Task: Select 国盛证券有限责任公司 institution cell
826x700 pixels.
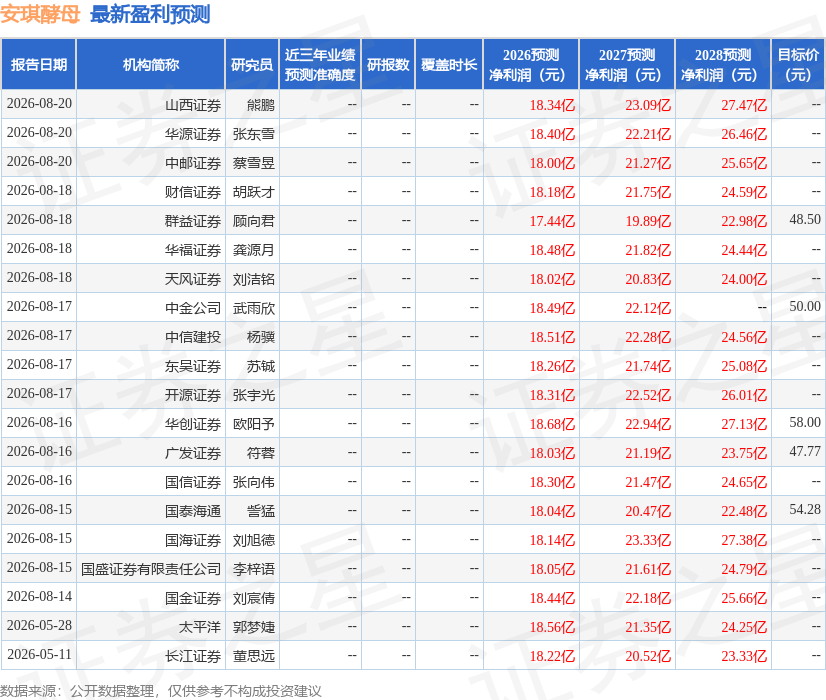Action: pyautogui.click(x=151, y=569)
